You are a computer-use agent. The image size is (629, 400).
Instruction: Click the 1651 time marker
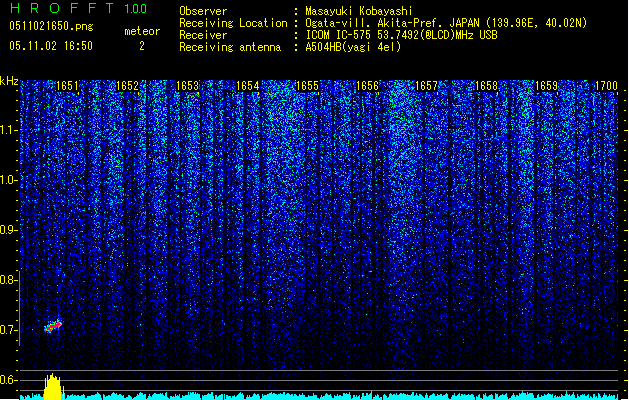67,86
